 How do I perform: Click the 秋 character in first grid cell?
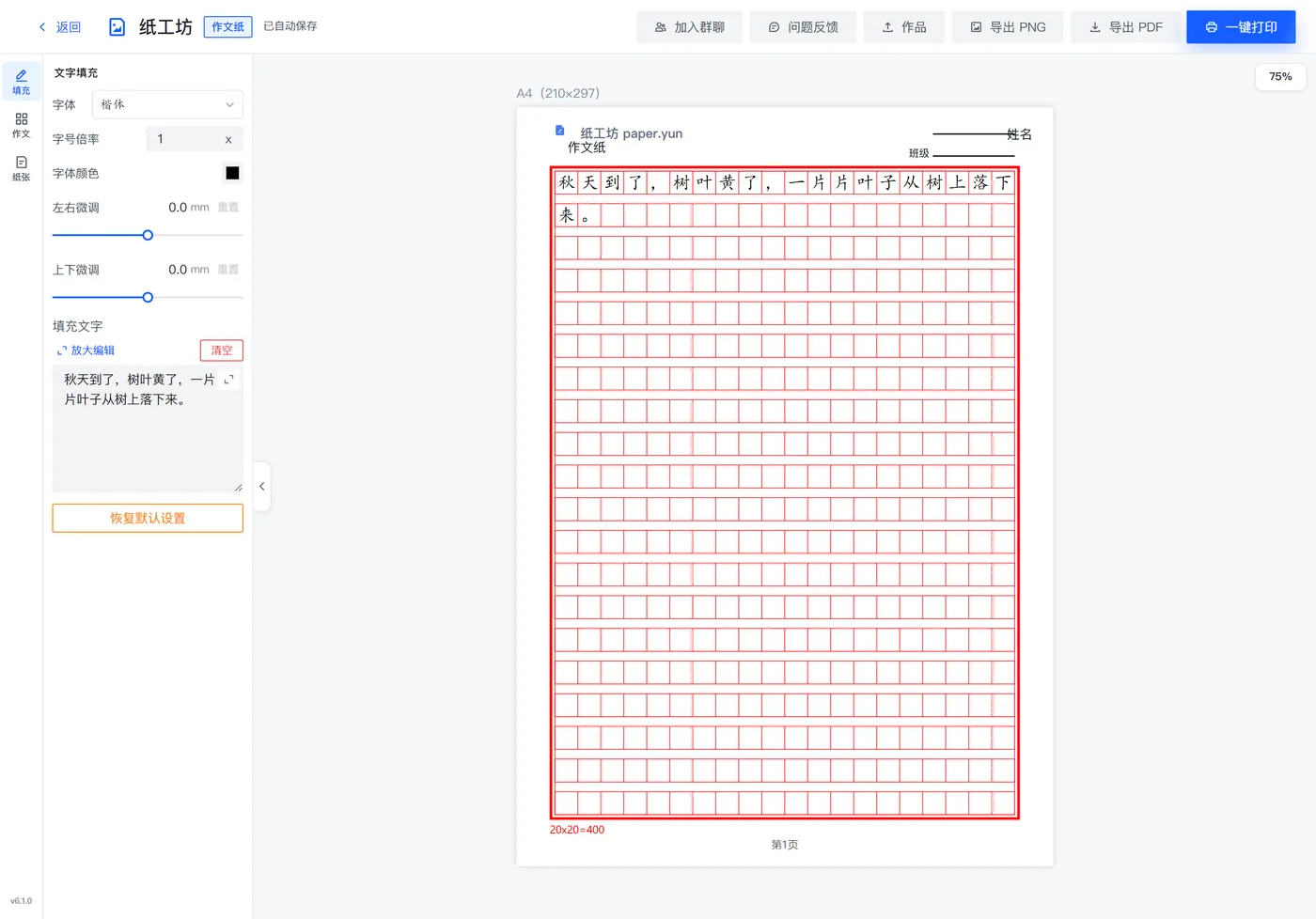[566, 182]
